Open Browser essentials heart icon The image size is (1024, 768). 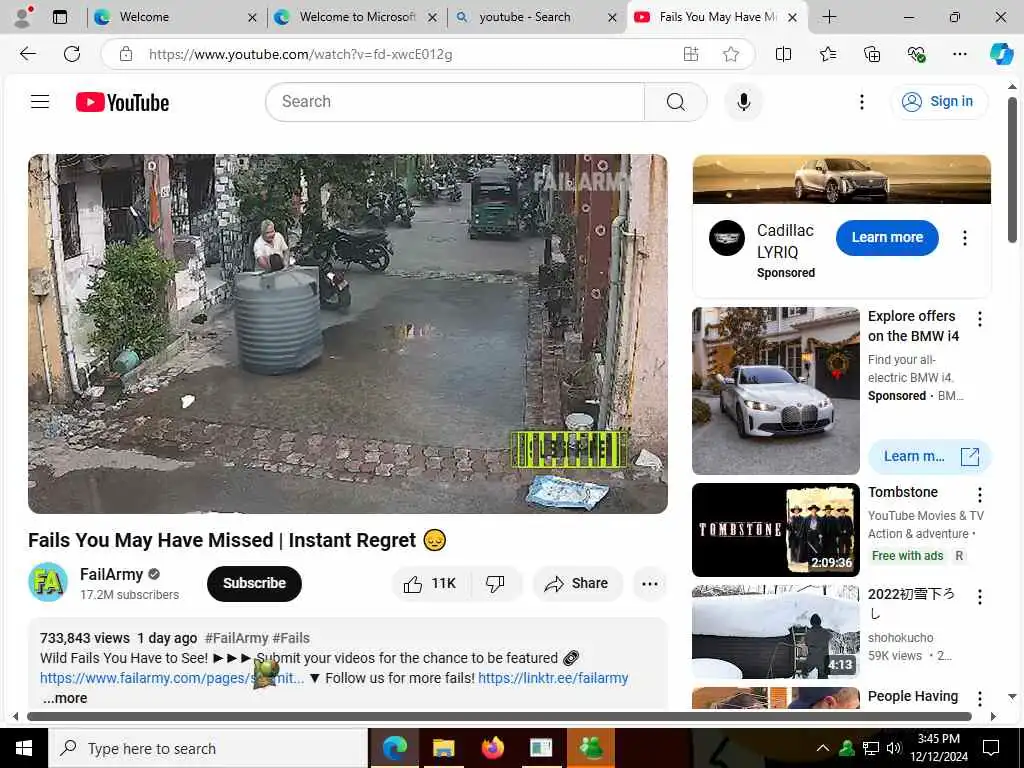(x=916, y=54)
